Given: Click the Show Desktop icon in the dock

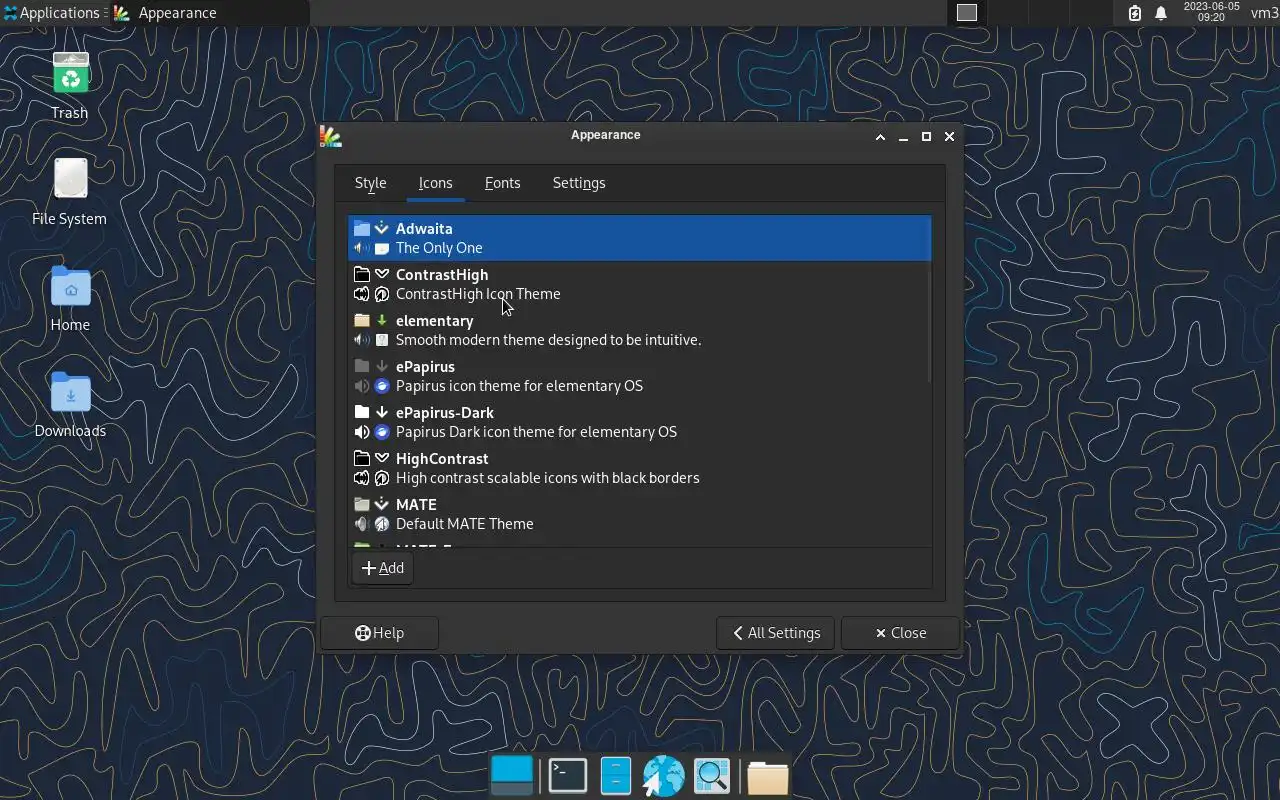Looking at the screenshot, I should click(512, 775).
